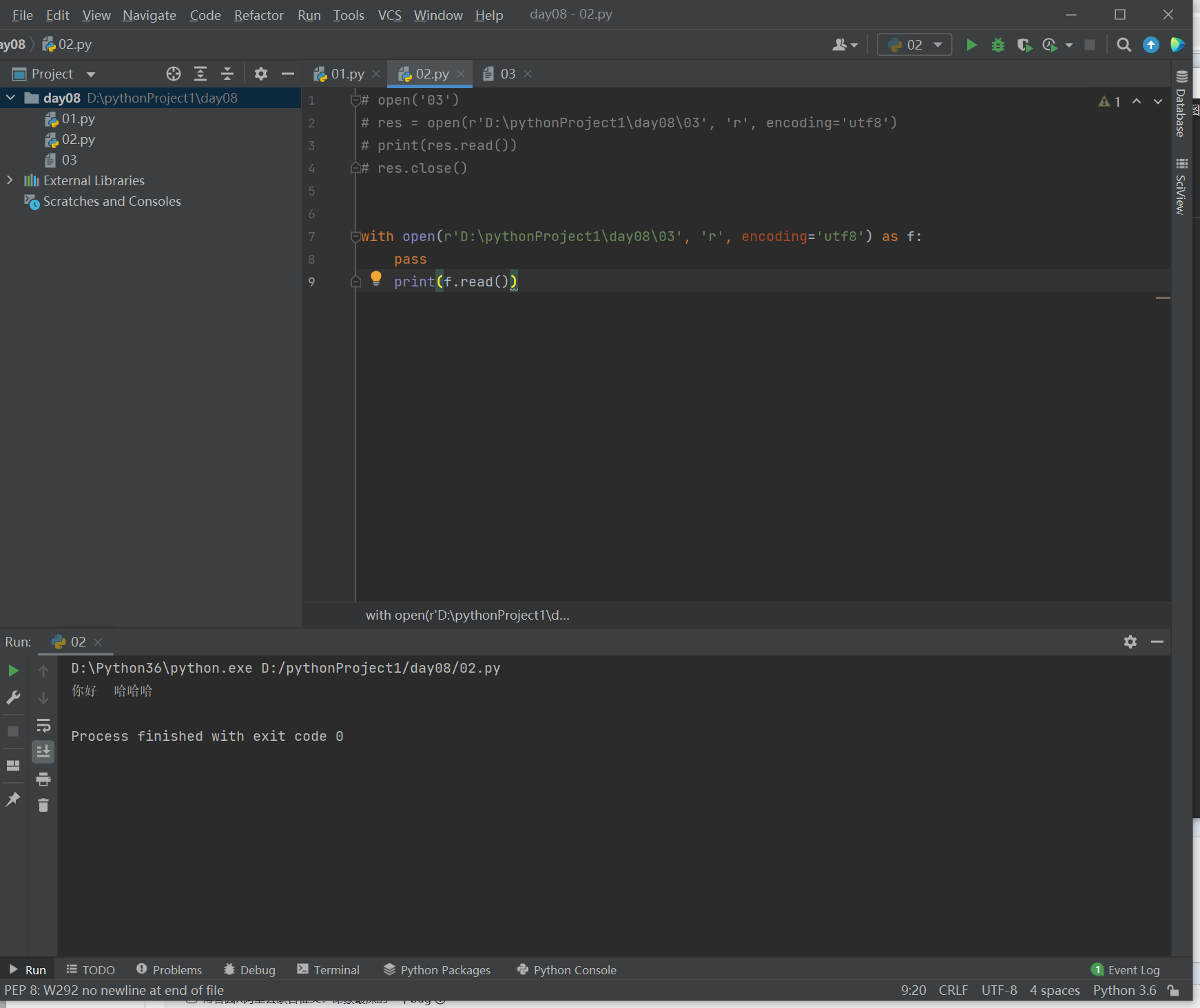Image resolution: width=1200 pixels, height=1008 pixels.
Task: Toggle scroll to end in run console
Action: click(43, 752)
